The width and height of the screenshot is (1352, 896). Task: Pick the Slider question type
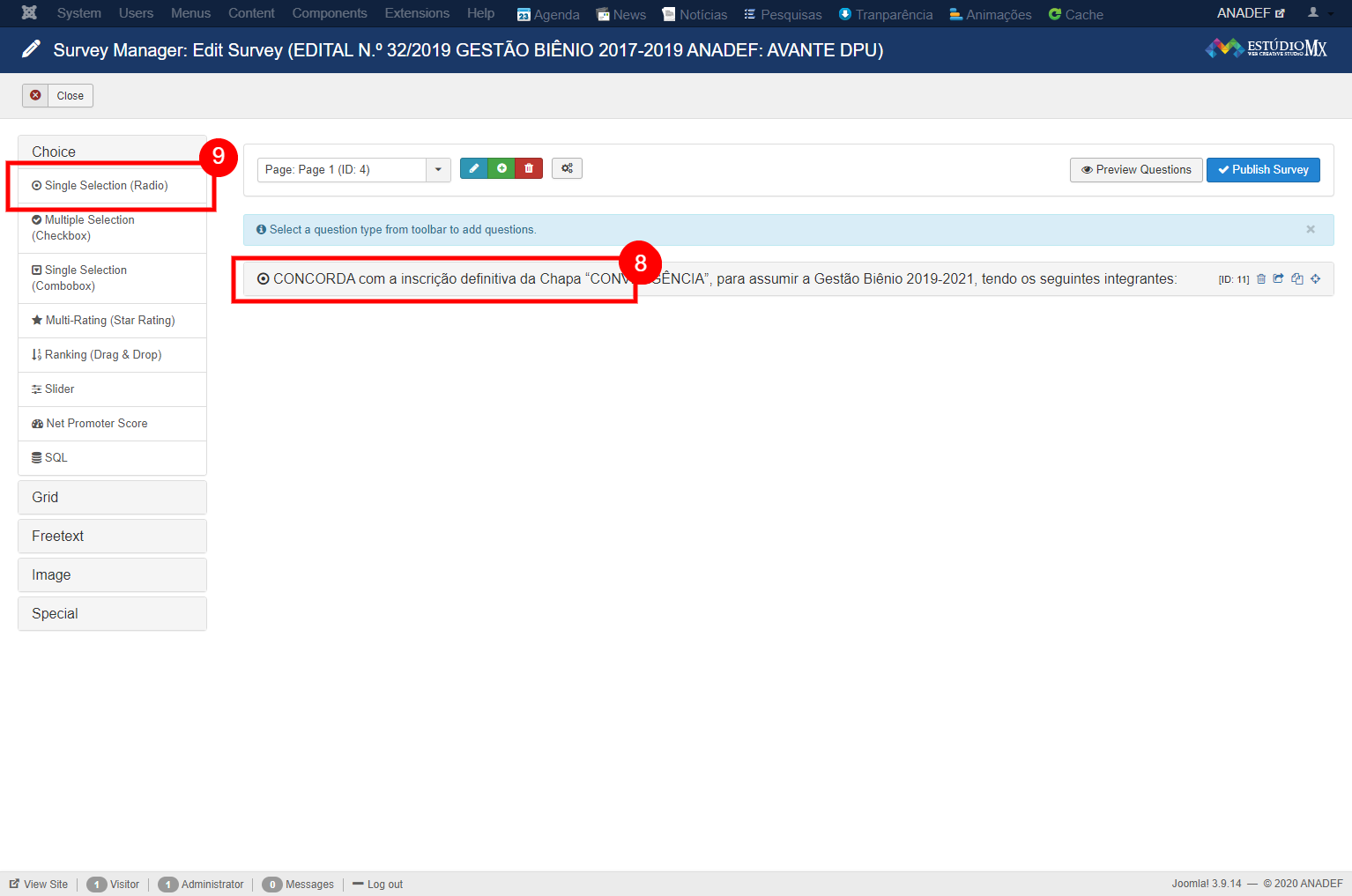point(59,389)
